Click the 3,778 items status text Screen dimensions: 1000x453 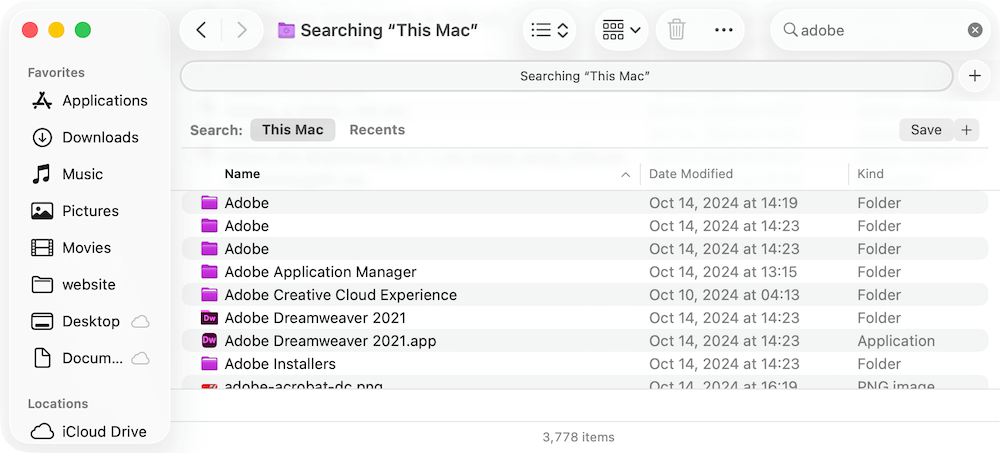(578, 437)
